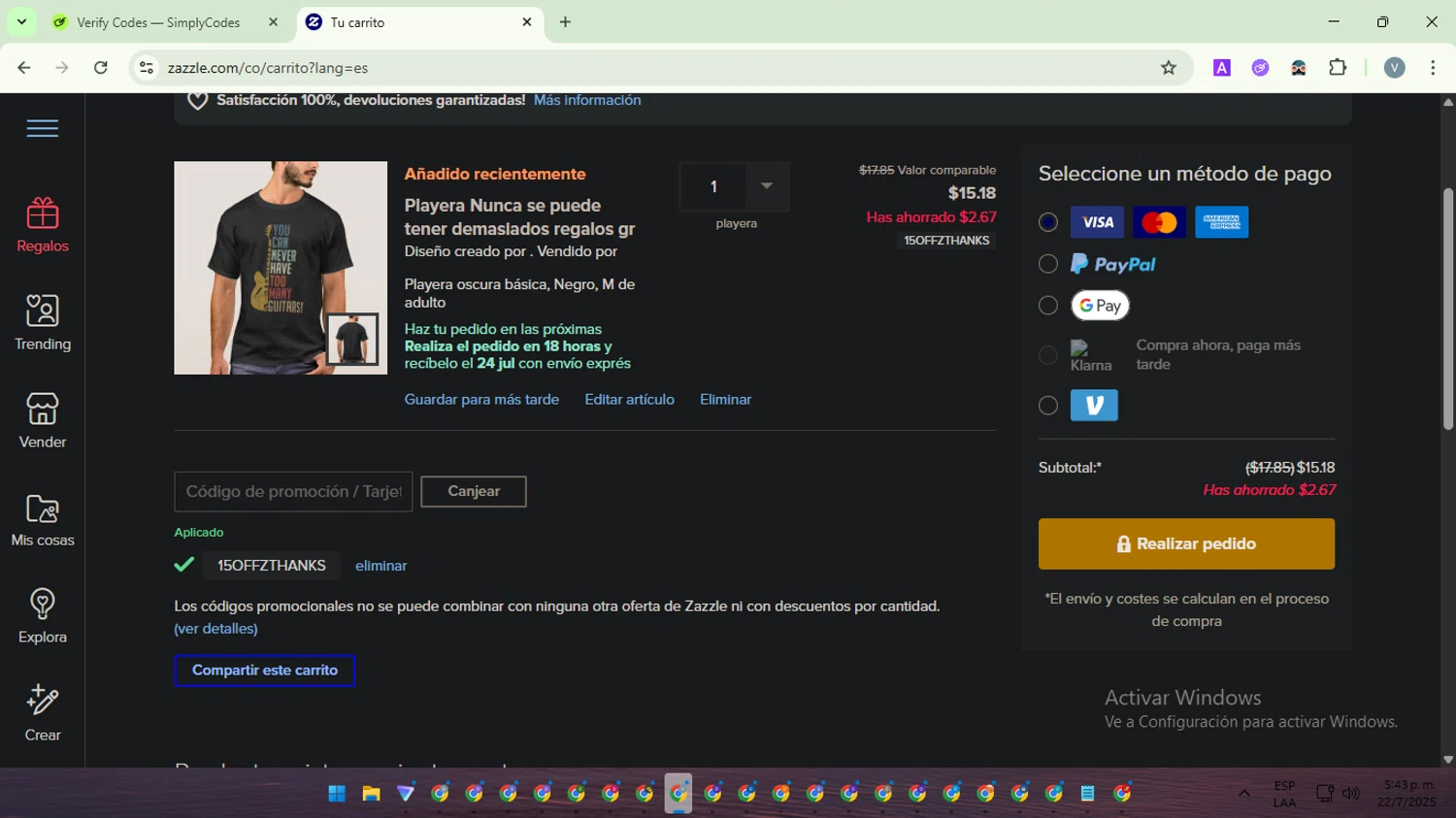Select Google Pay payment method
Image resolution: width=1456 pixels, height=818 pixels.
point(1048,306)
